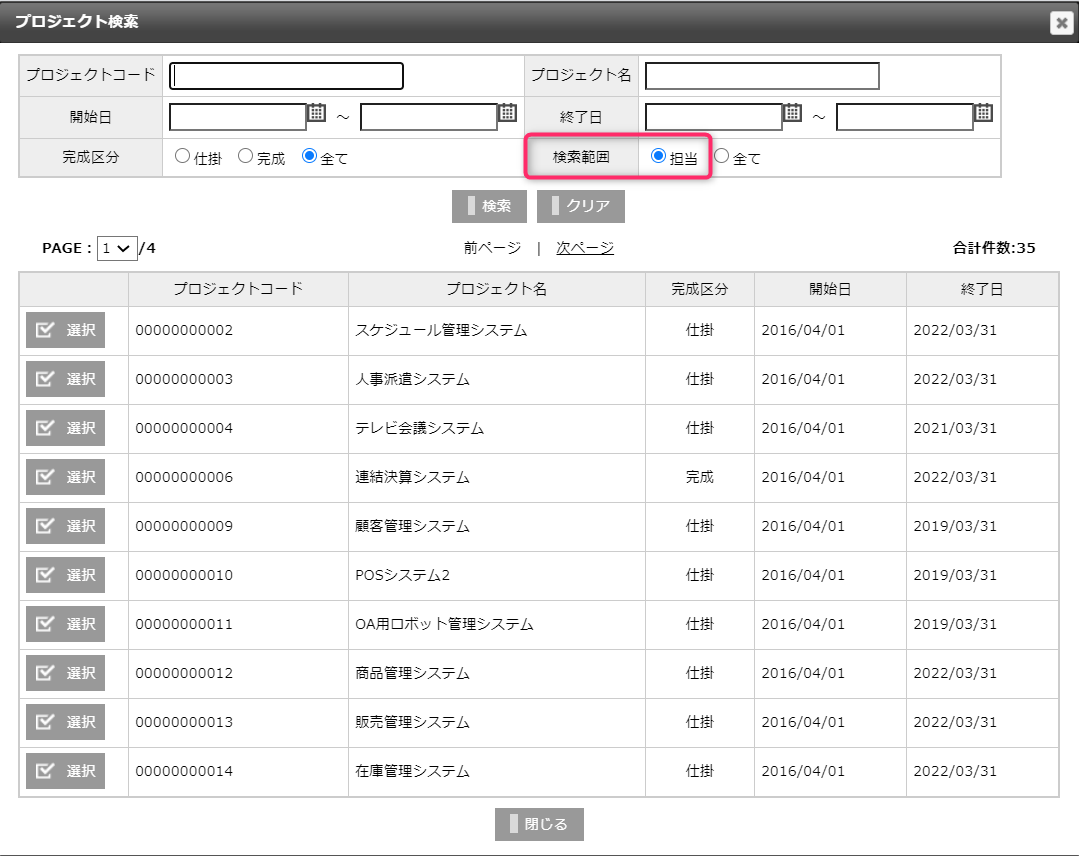
Task: Select 担当 radio in 検索範囲
Action: [658, 157]
